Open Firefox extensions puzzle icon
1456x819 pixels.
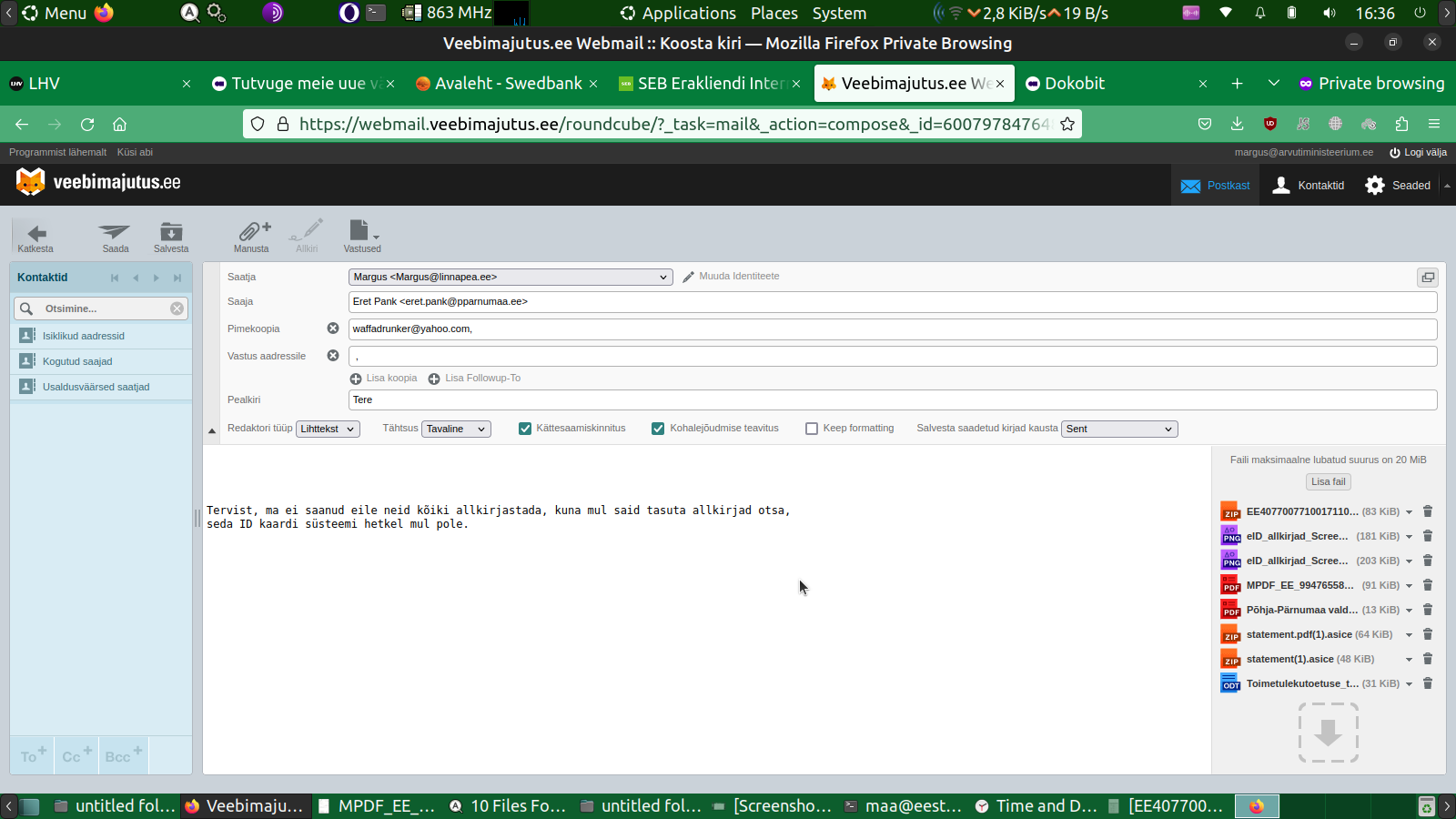pyautogui.click(x=1401, y=124)
